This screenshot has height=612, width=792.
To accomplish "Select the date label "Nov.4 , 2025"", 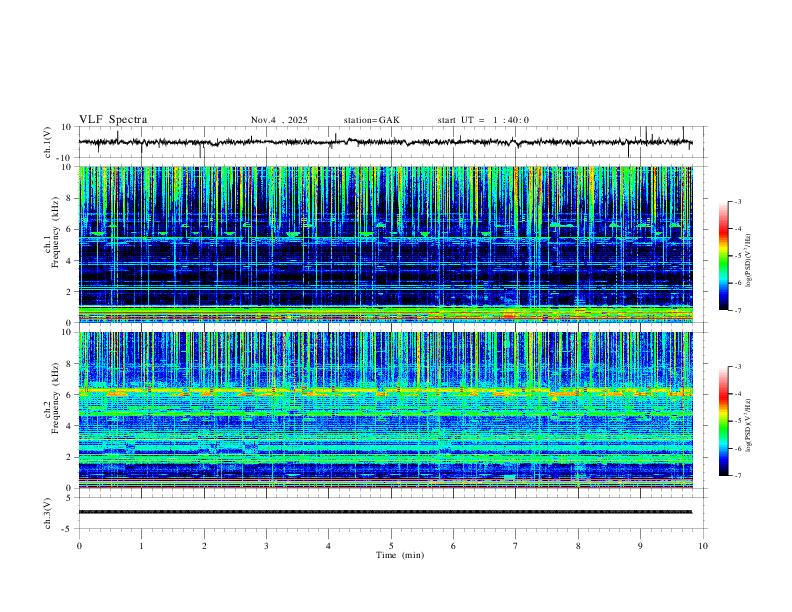I will [279, 120].
